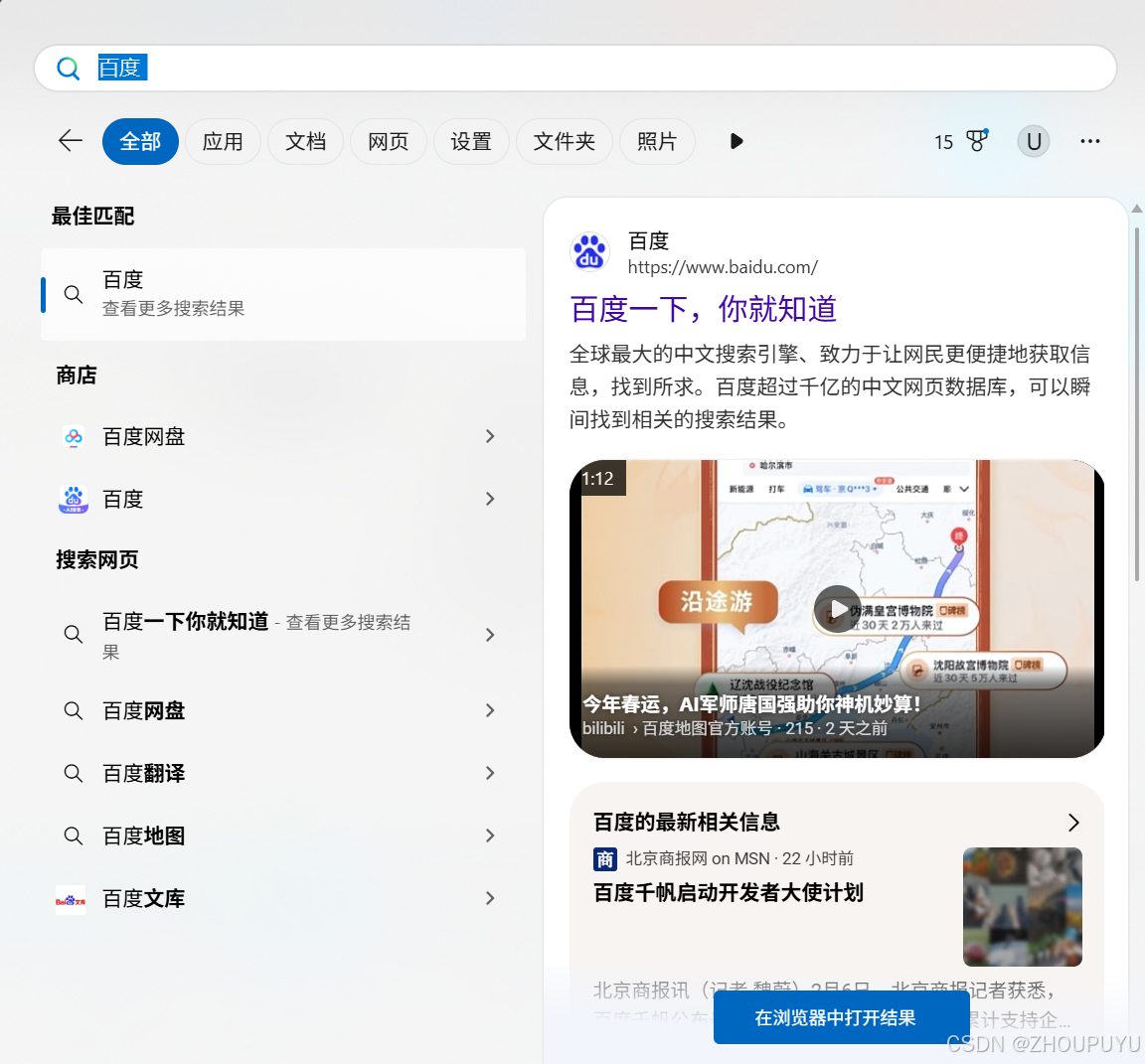Click the search icon beside 百度一下你就知道

click(x=73, y=634)
